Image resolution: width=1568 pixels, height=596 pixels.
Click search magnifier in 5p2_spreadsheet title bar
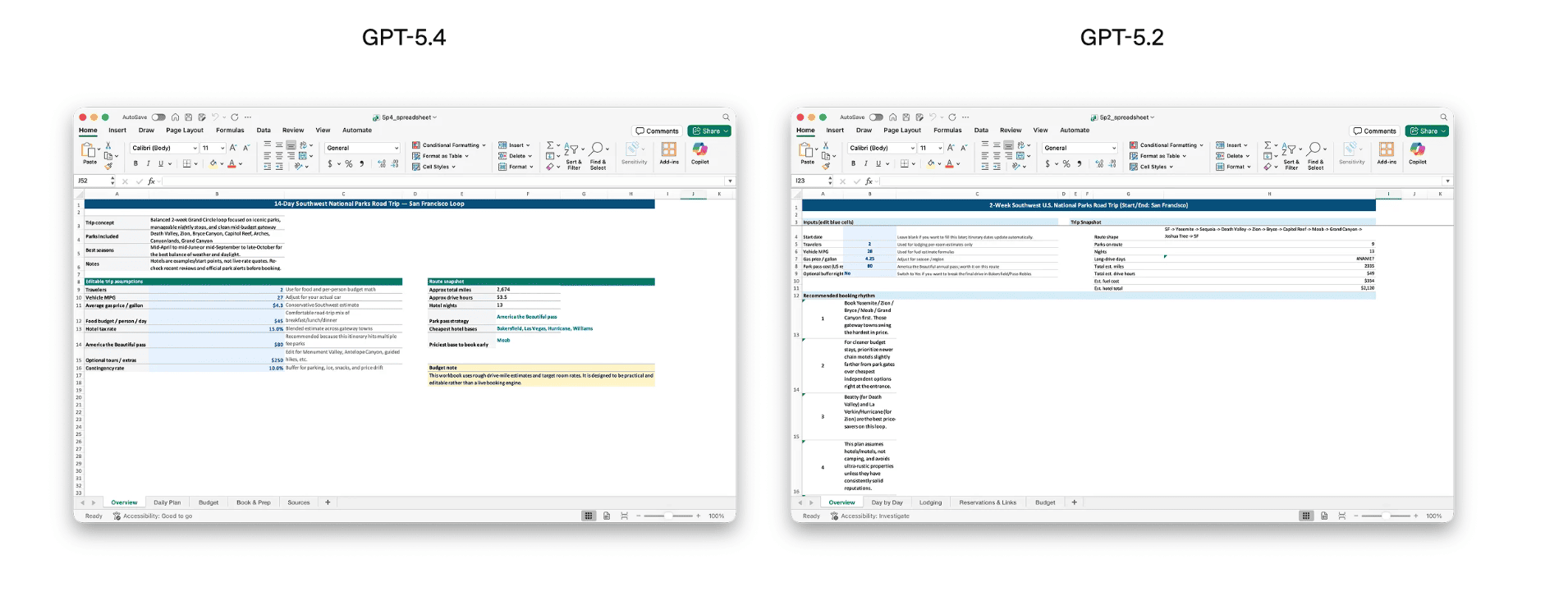1443,117
